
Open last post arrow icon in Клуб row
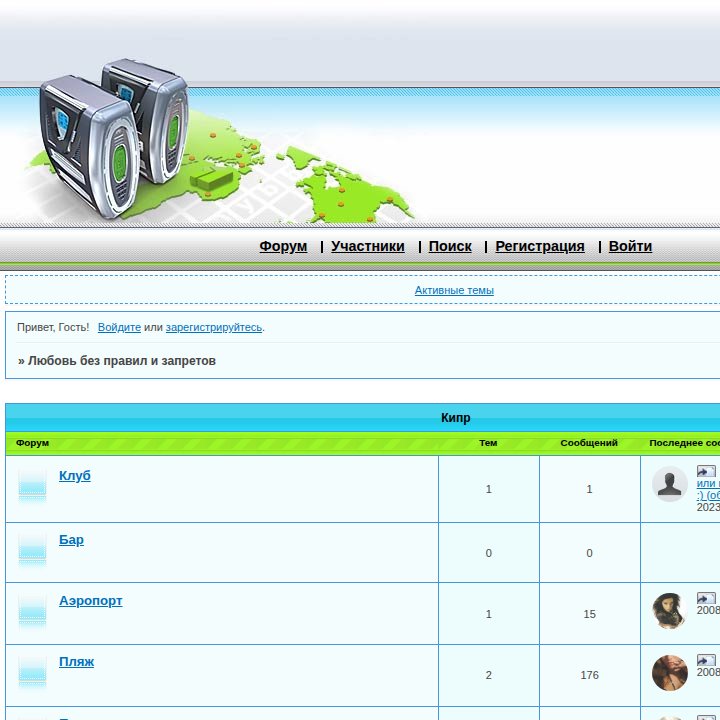click(x=706, y=471)
